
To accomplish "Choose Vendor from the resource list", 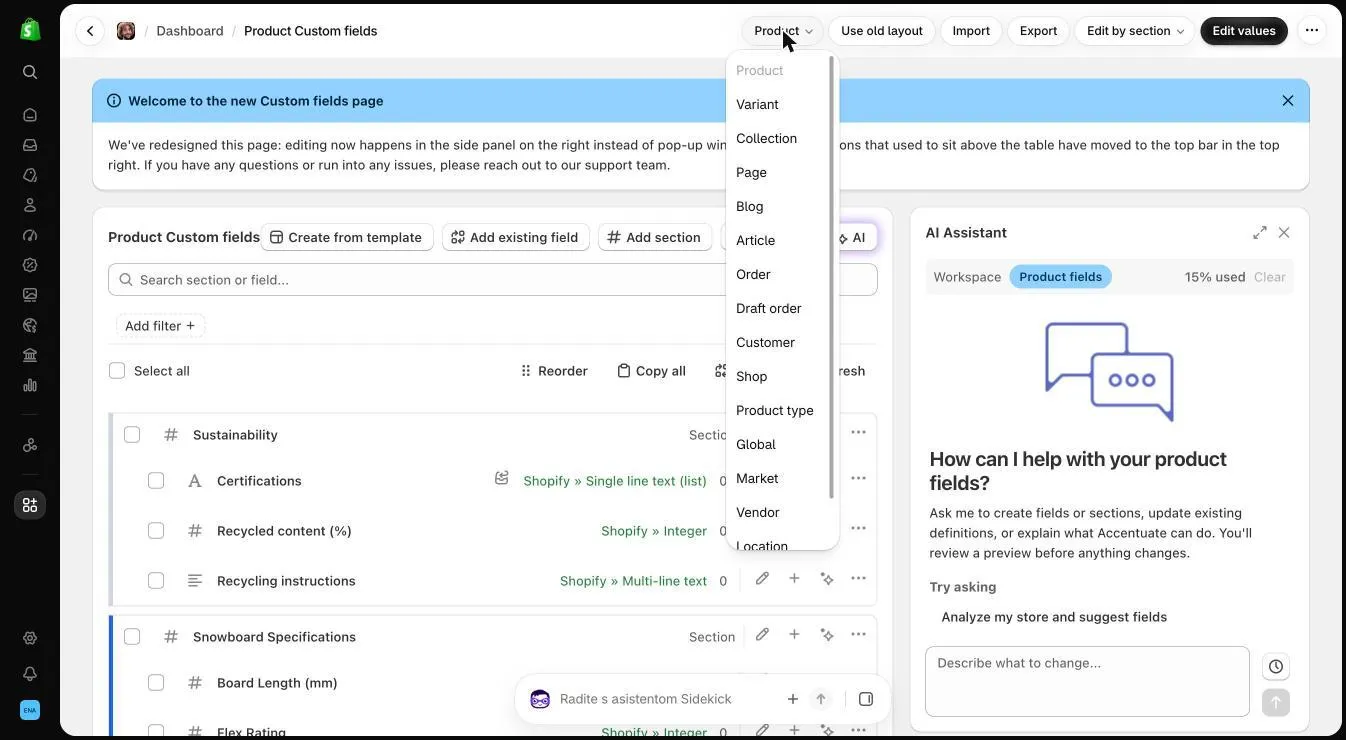I will [x=757, y=512].
